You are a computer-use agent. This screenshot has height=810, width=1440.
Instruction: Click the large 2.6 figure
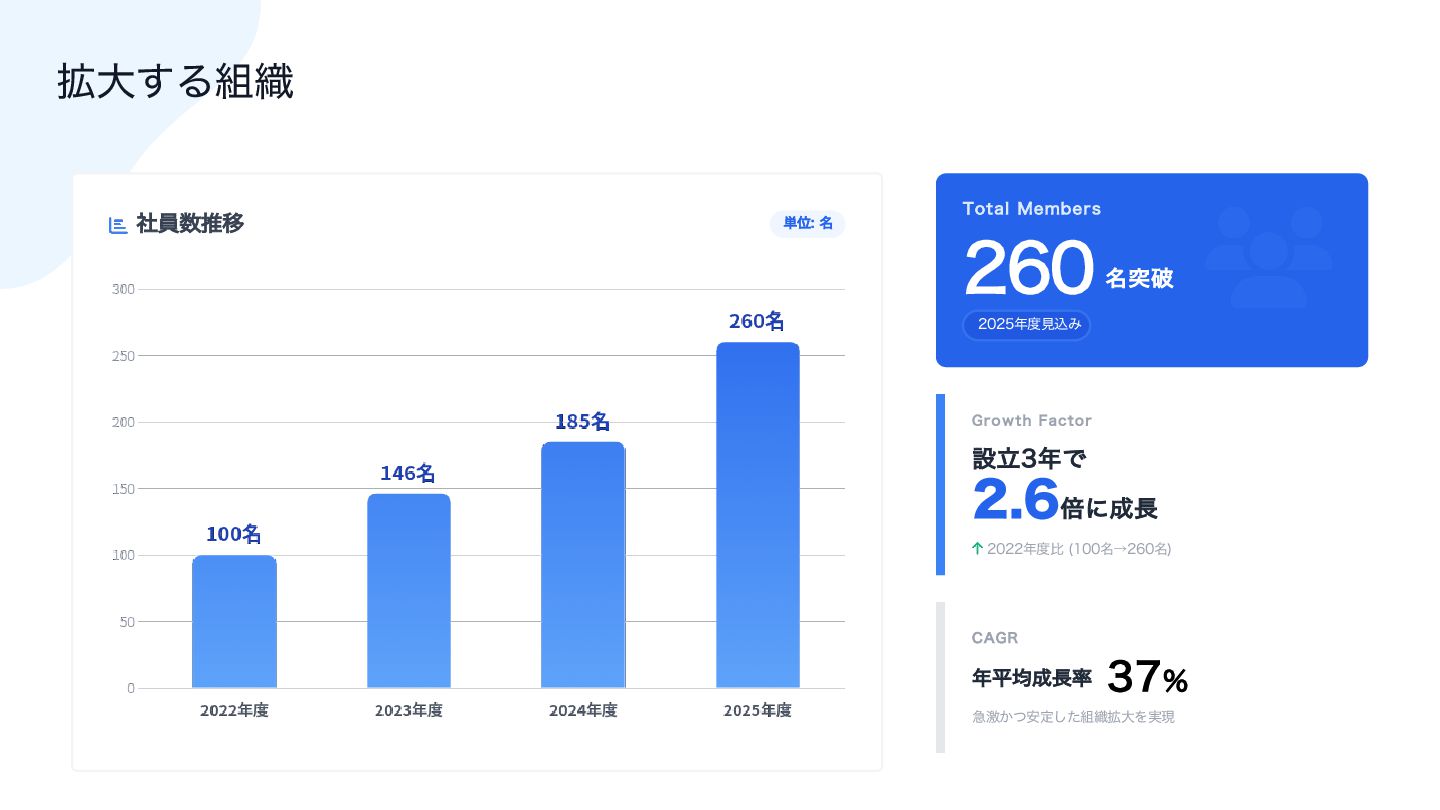(x=1015, y=500)
